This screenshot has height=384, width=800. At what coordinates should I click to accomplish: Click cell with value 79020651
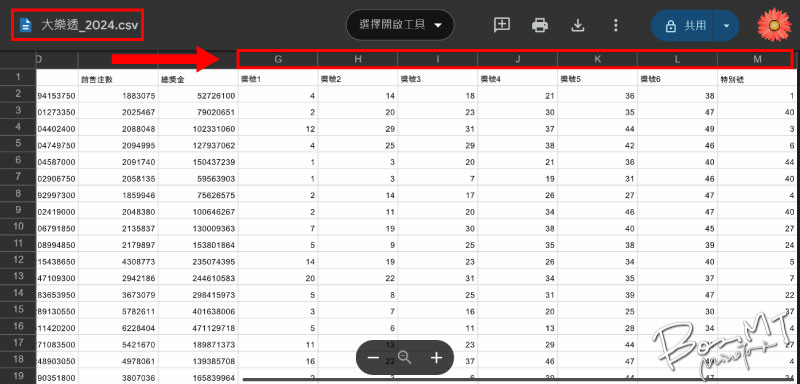coord(198,112)
